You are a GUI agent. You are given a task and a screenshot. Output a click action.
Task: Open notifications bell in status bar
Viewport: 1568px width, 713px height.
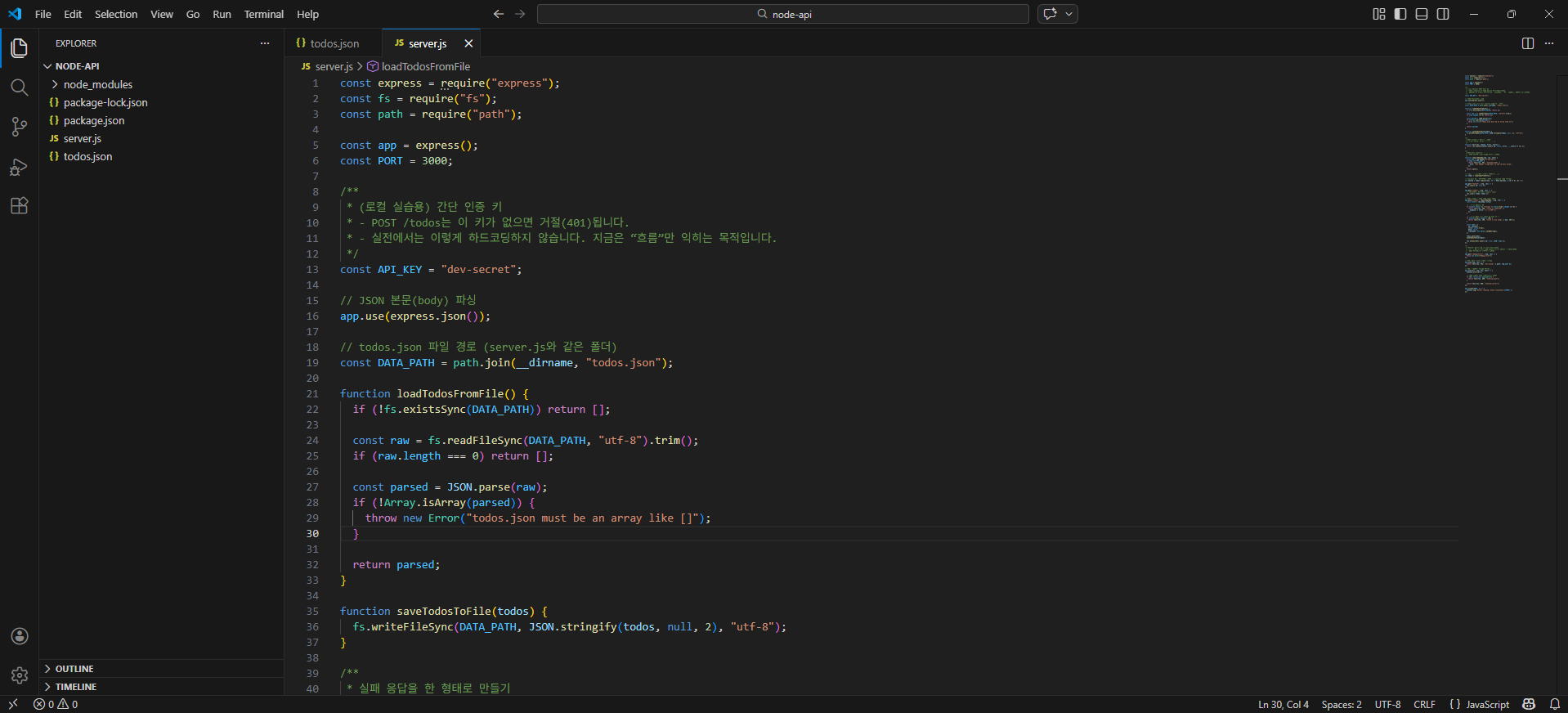tap(1555, 704)
